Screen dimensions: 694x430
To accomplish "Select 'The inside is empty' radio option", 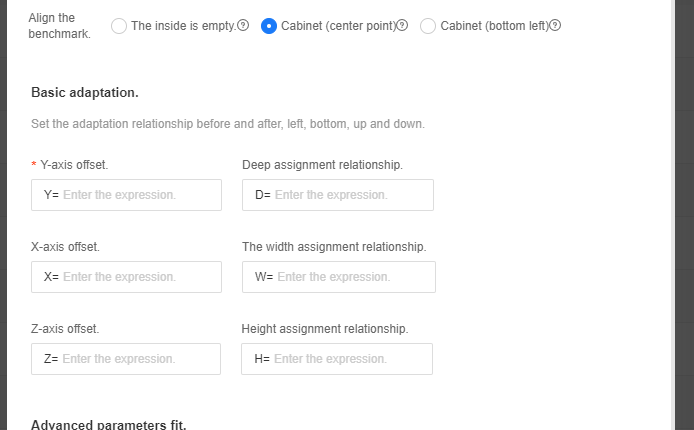I will [119, 26].
